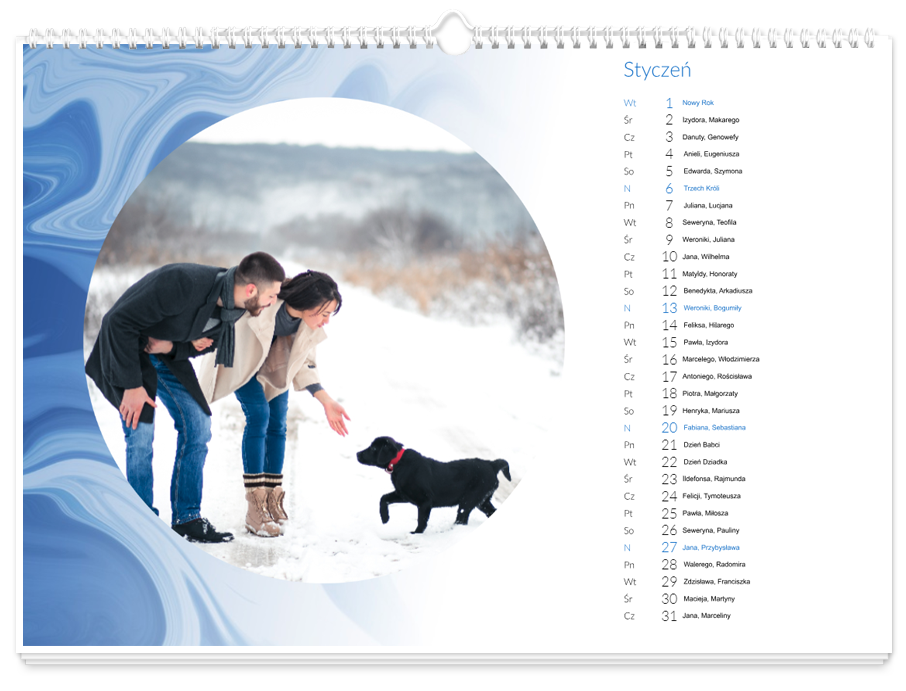The width and height of the screenshot is (906, 691).
Task: Click the Dzień Dziadka entry
Action: click(705, 462)
